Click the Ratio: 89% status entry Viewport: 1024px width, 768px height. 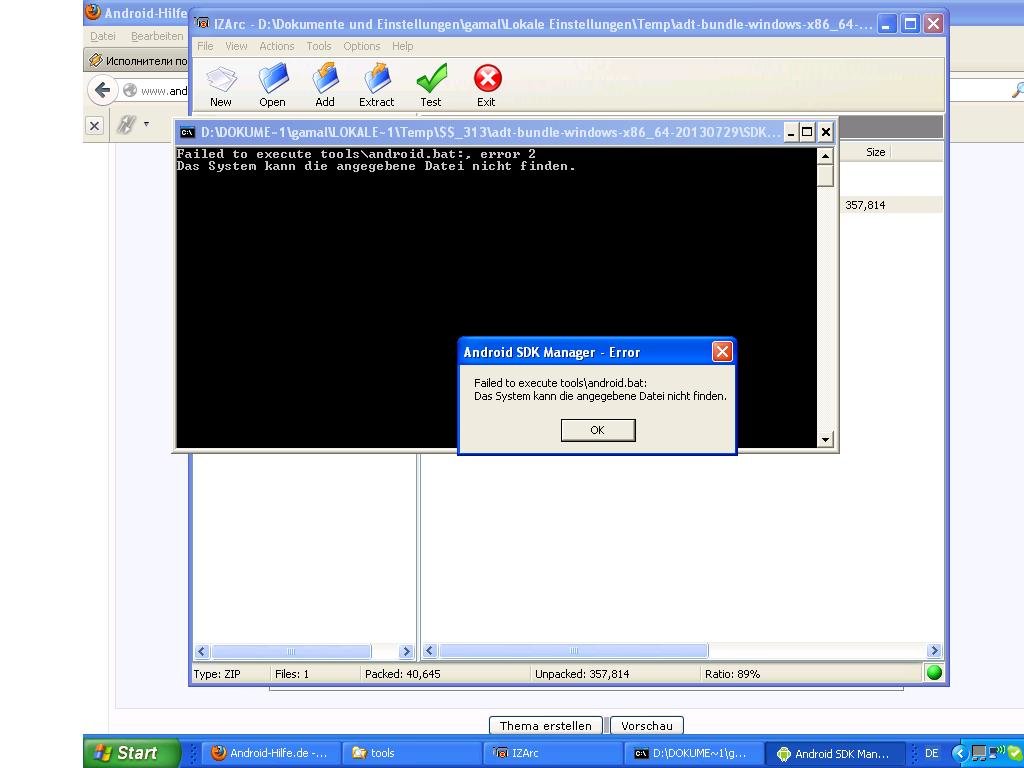pyautogui.click(x=732, y=674)
